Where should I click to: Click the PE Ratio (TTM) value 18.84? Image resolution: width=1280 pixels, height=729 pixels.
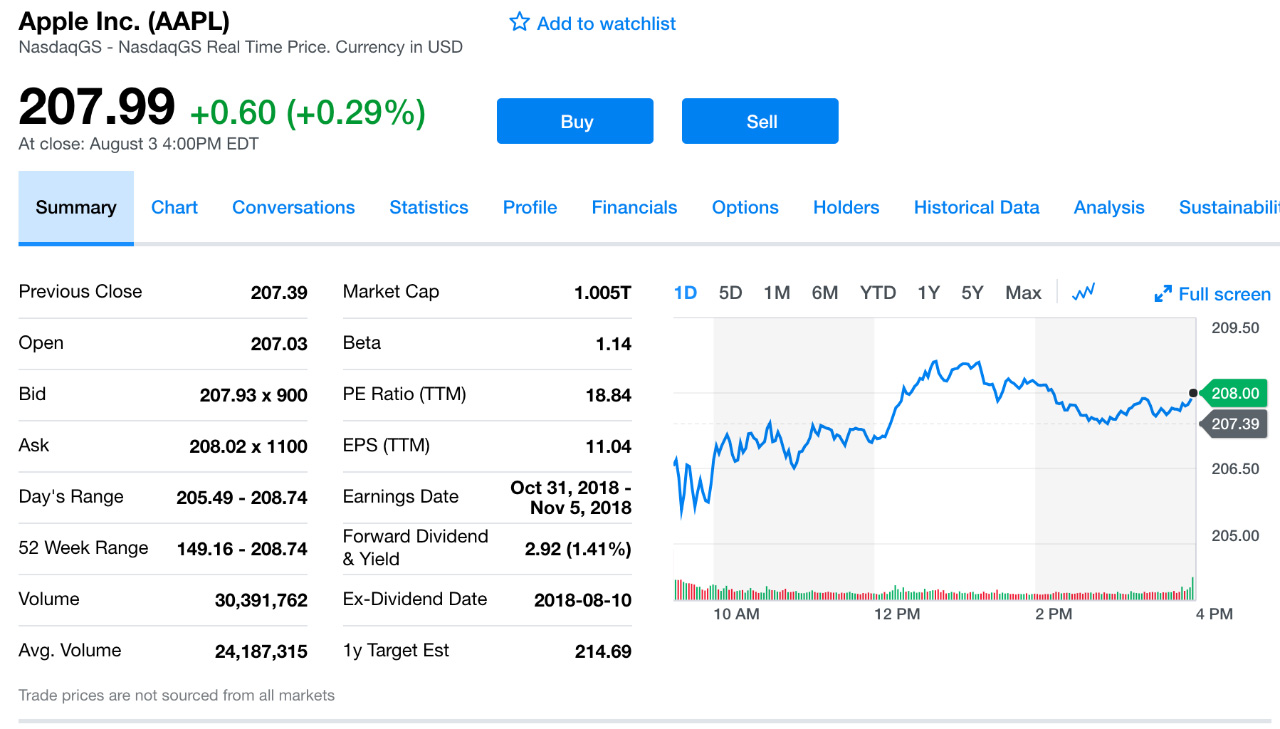[608, 395]
